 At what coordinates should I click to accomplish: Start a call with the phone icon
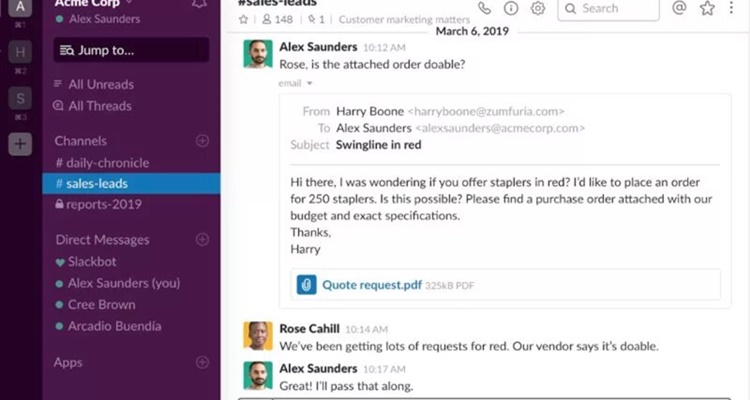coord(485,8)
